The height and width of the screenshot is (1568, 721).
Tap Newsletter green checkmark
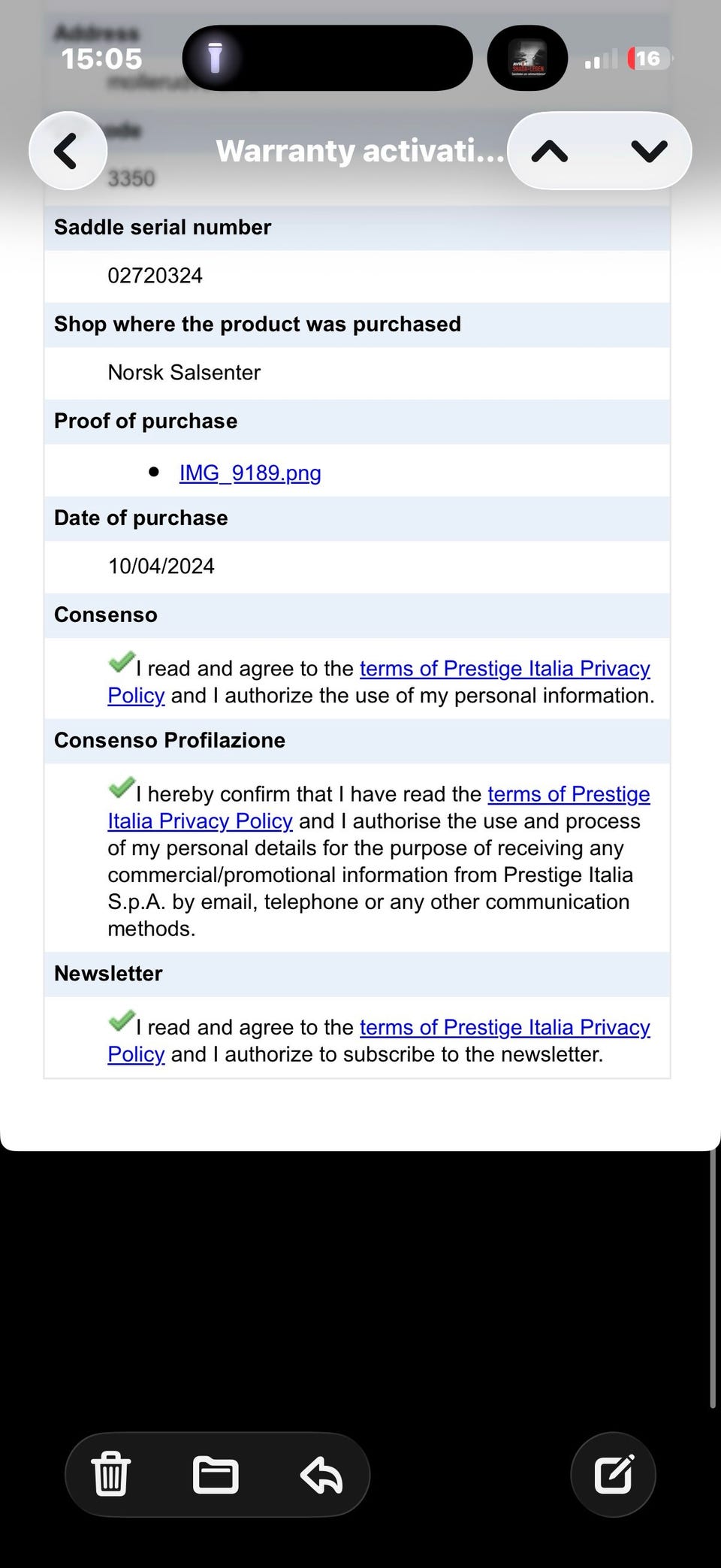121,1020
